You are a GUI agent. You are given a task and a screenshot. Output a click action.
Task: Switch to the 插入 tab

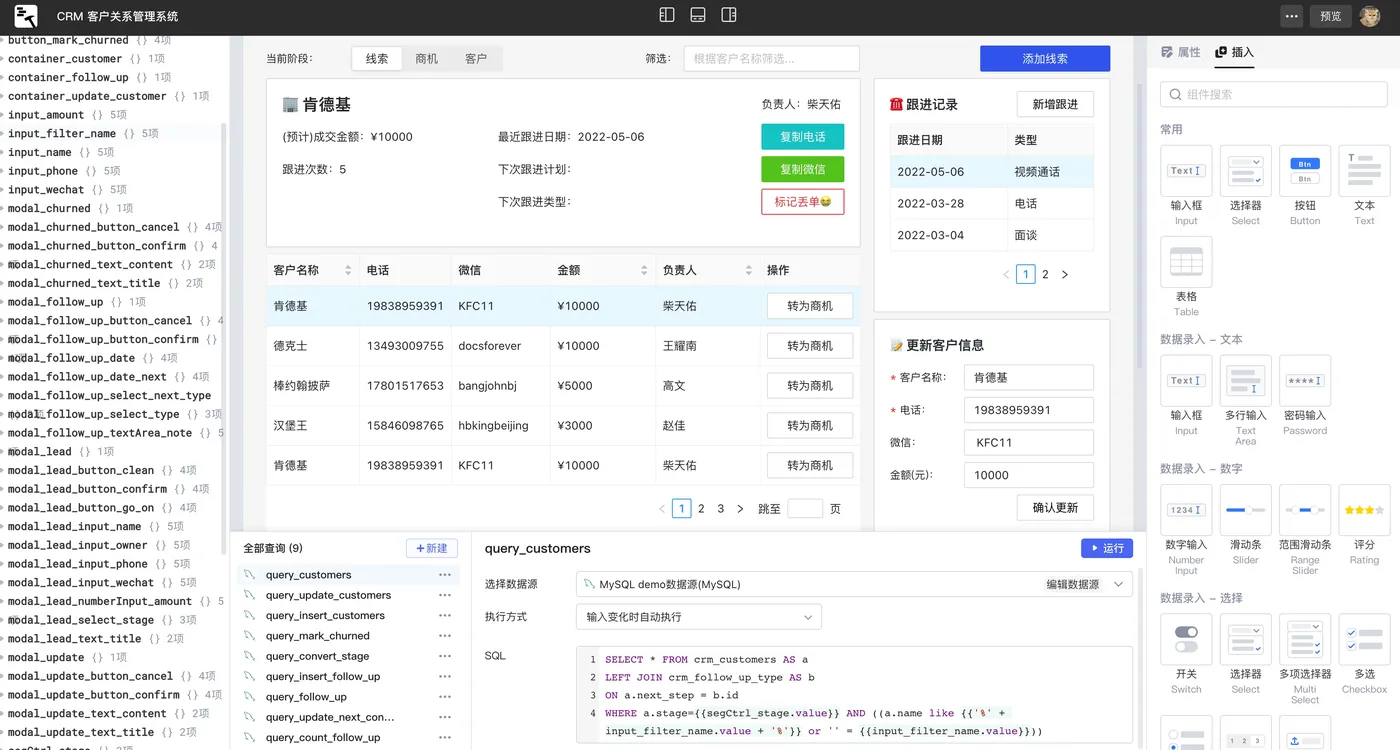[1234, 52]
